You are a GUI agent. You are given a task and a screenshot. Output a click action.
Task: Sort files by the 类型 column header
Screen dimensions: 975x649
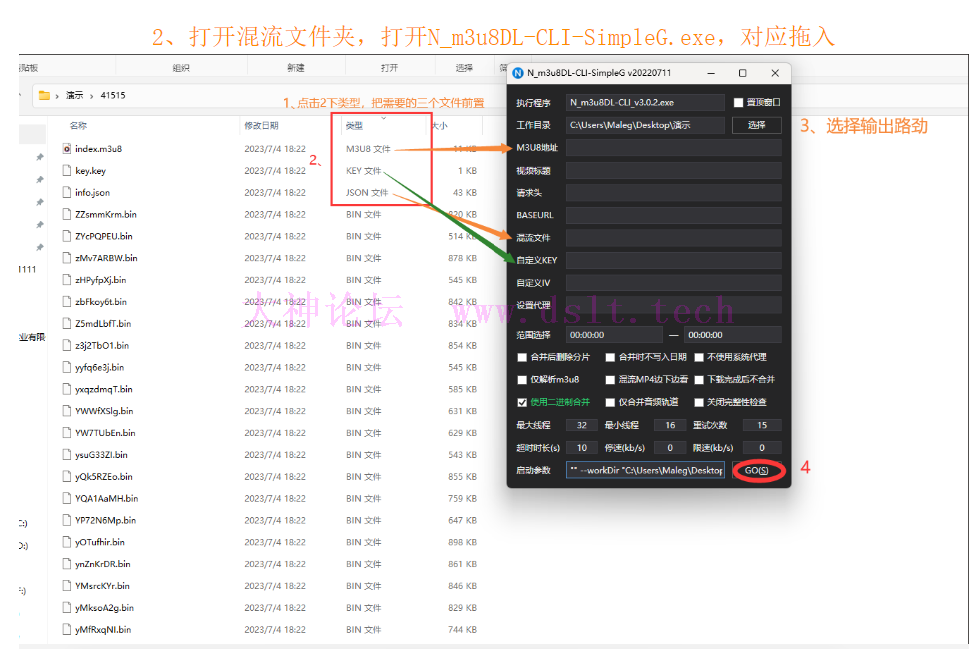(x=354, y=126)
